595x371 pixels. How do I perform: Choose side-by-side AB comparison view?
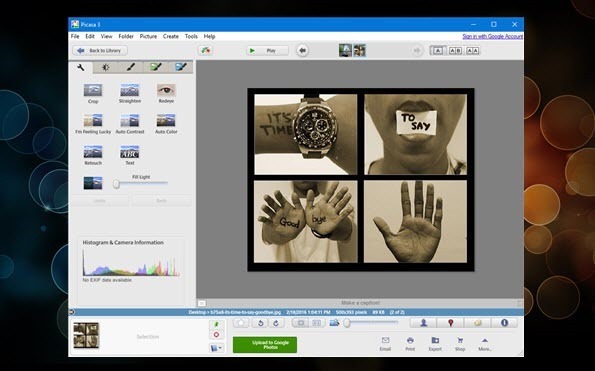[455, 50]
